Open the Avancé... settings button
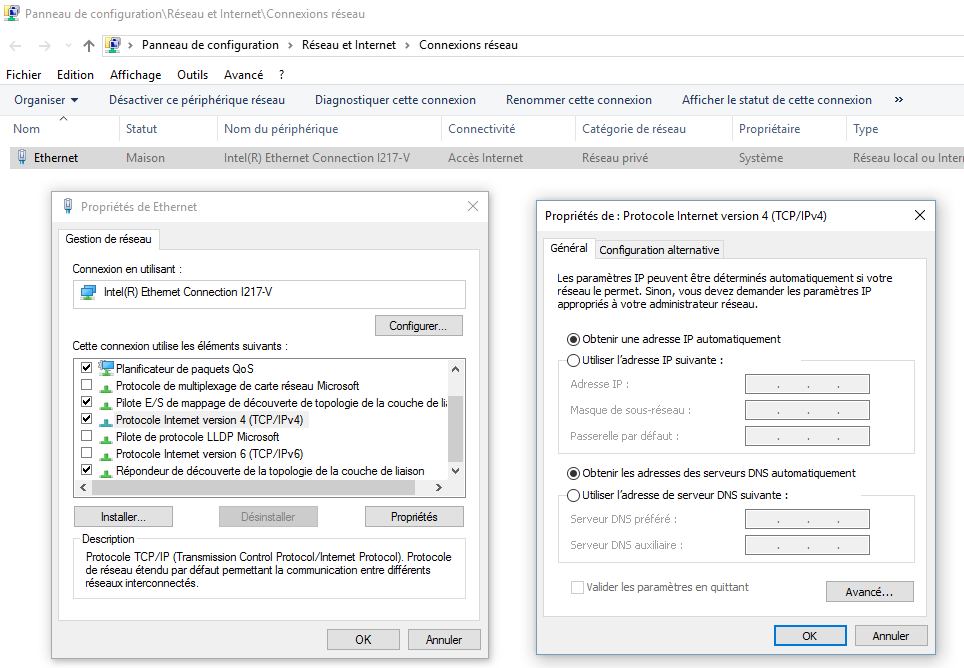Viewport: 964px width, 668px height. (871, 592)
